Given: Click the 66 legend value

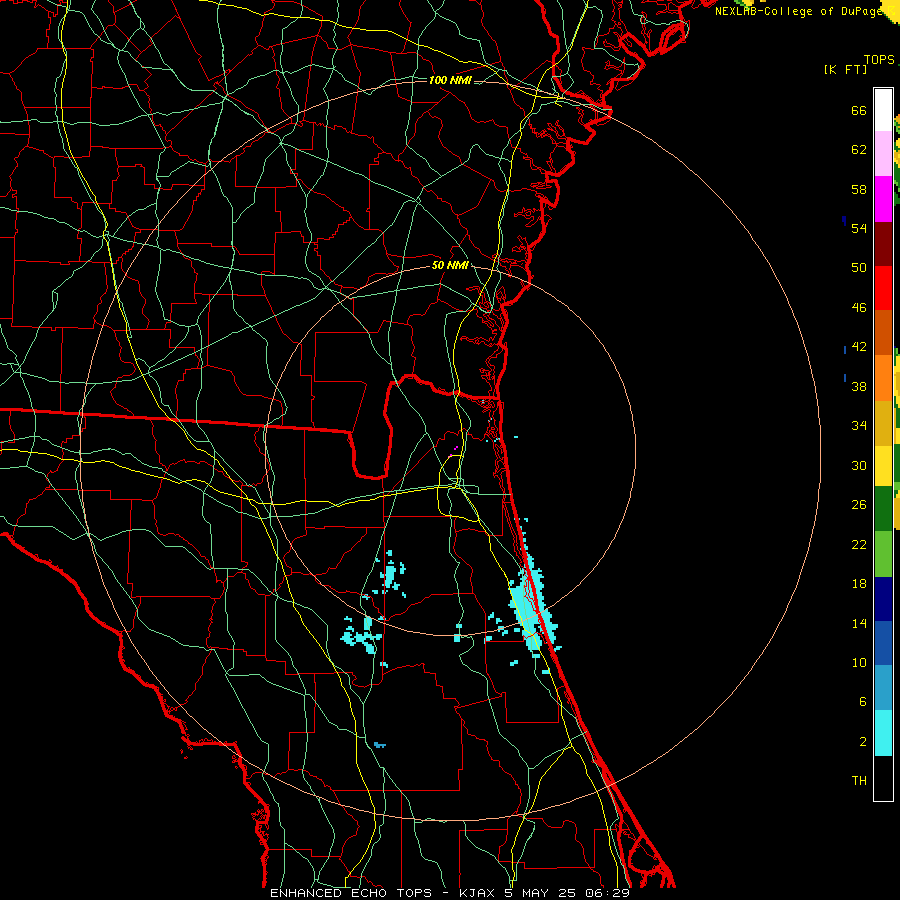Looking at the screenshot, I should coord(859,110).
